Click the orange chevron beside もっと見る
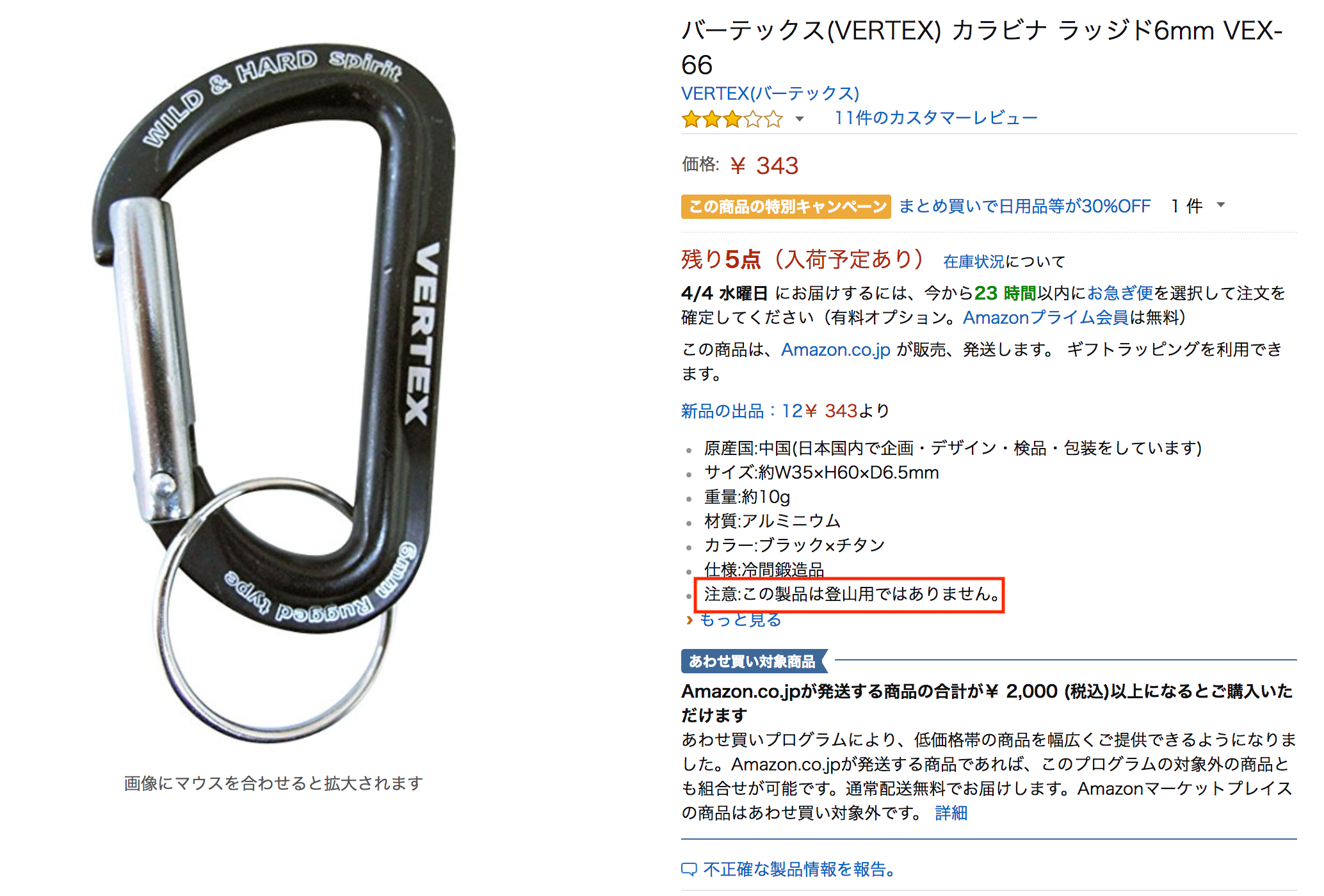The width and height of the screenshot is (1324, 896). 690,620
